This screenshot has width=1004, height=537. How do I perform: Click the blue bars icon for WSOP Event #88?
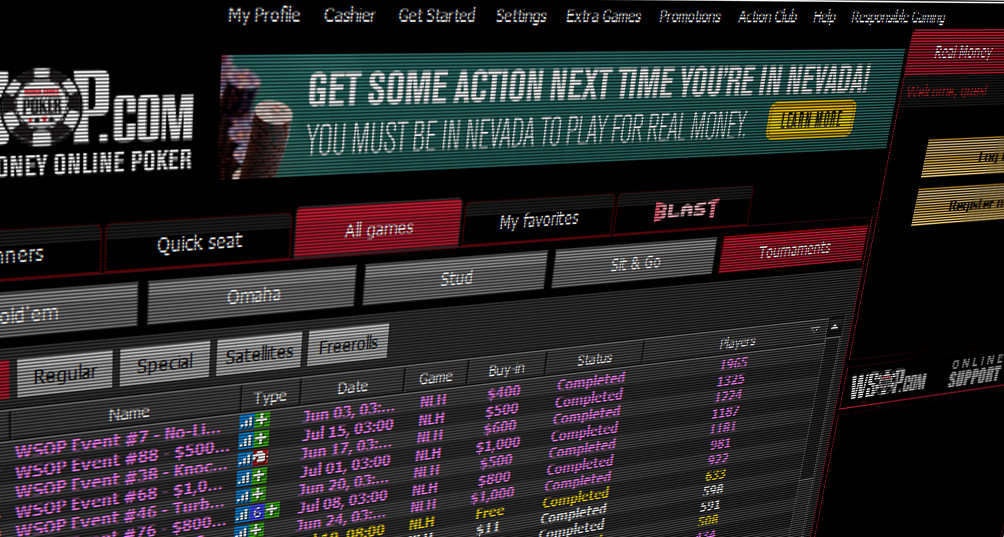pos(247,440)
